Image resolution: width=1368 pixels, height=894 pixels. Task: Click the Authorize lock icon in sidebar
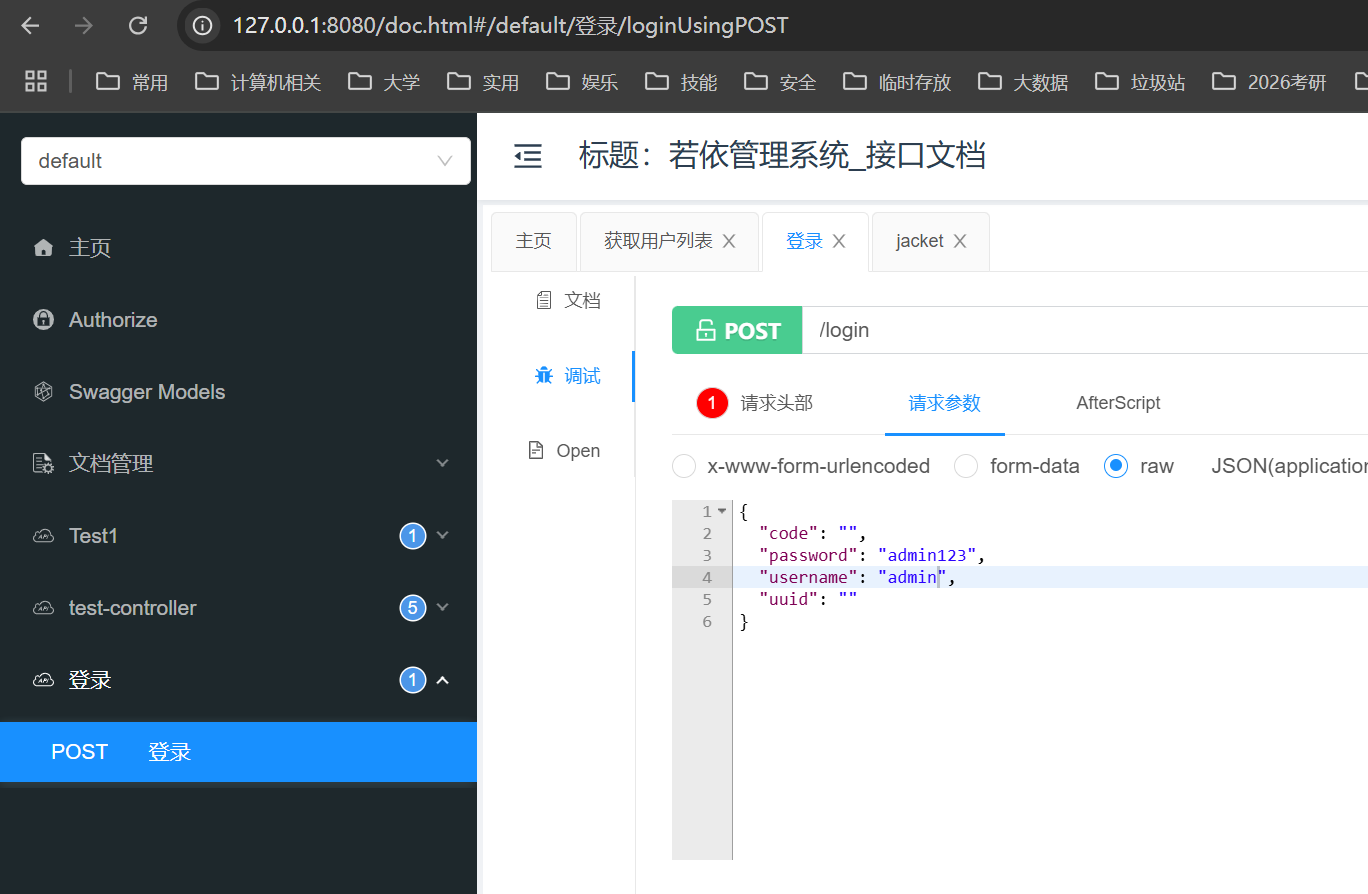point(43,320)
